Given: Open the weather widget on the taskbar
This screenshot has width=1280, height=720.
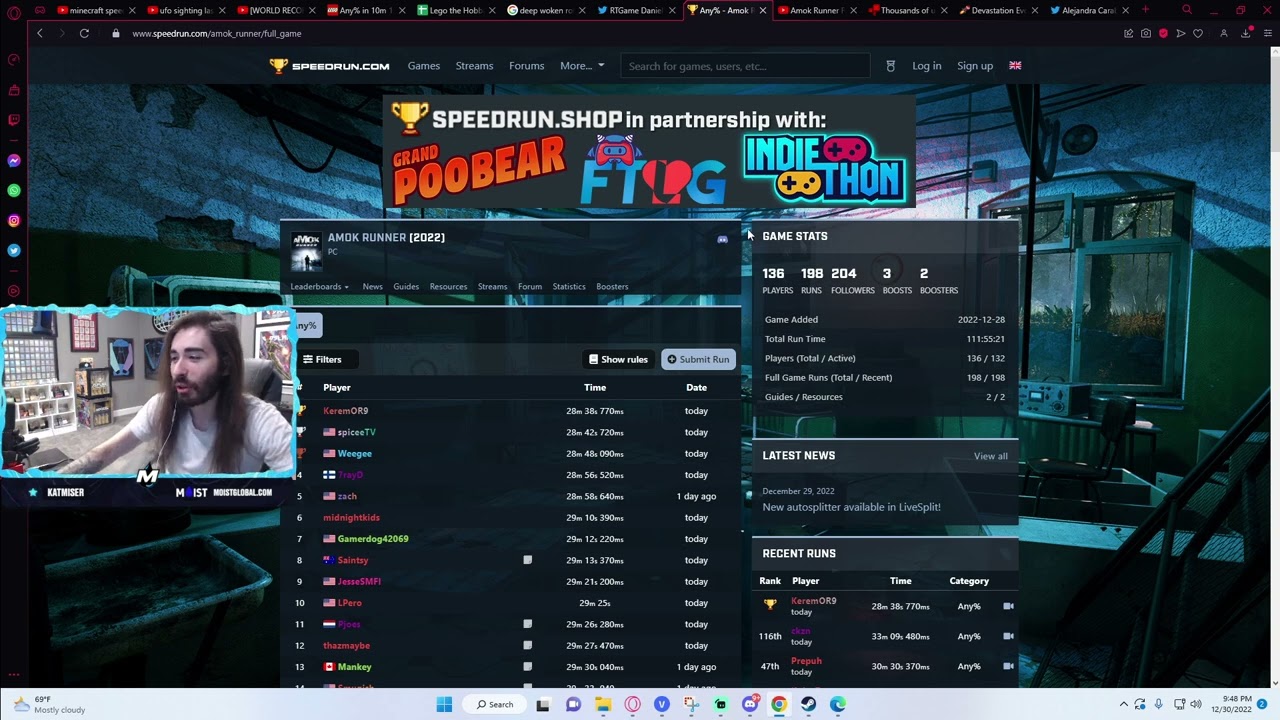Looking at the screenshot, I should 48,704.
